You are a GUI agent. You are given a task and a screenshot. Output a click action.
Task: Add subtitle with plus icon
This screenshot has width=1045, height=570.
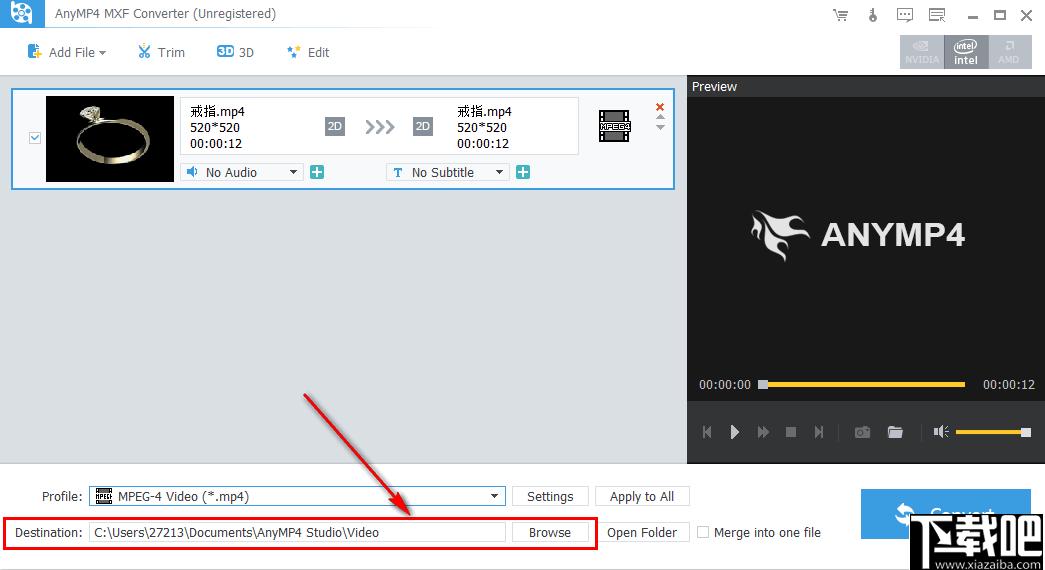coord(523,172)
